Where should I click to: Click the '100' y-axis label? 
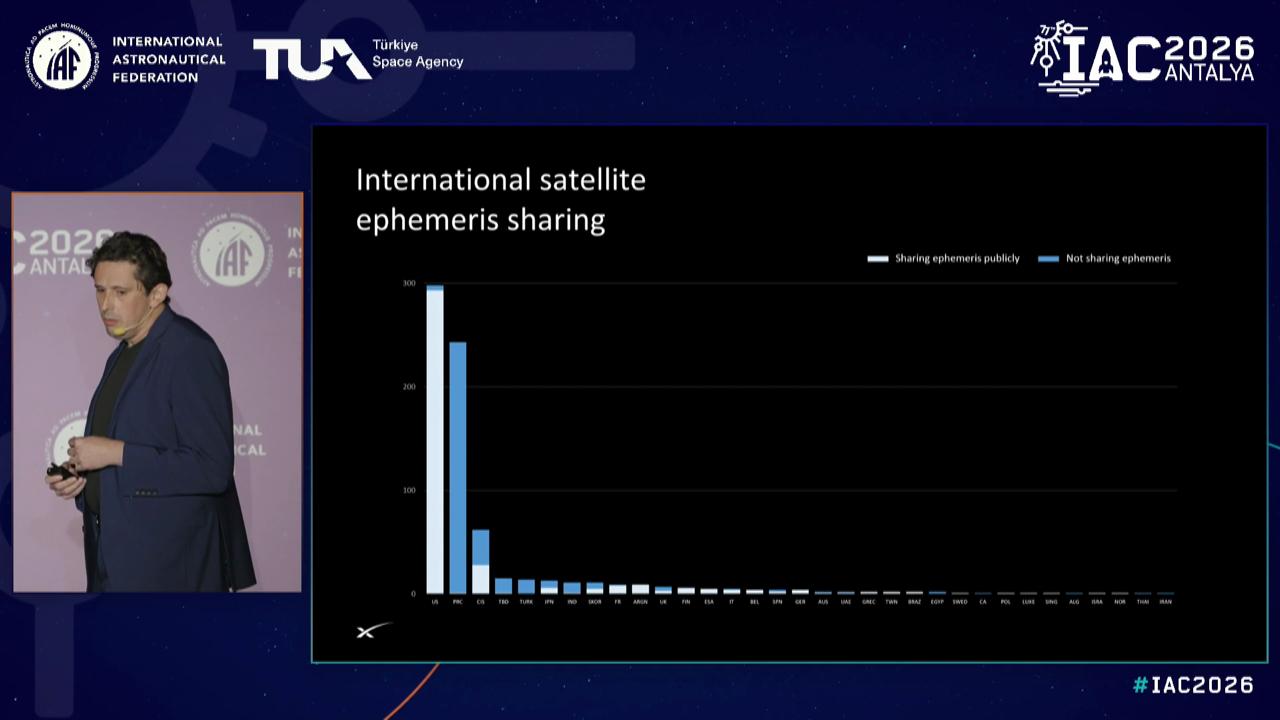click(x=409, y=490)
